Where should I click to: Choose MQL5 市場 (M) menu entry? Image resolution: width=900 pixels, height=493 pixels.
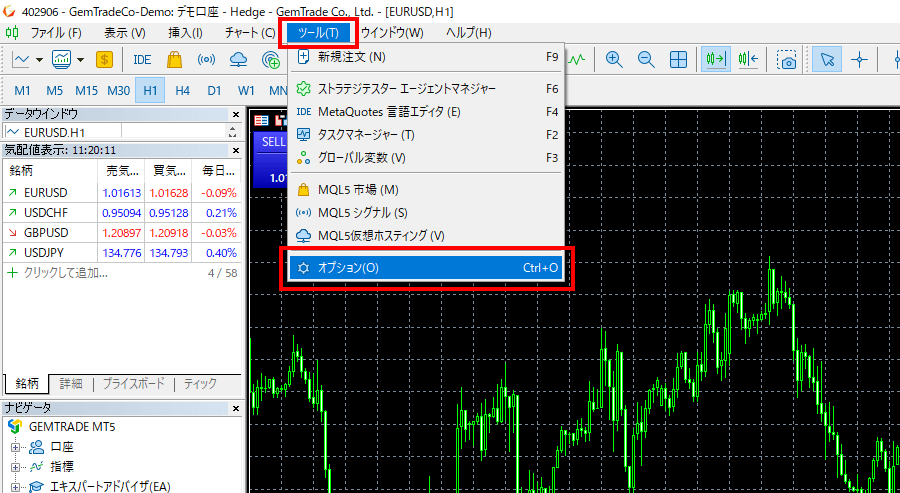(x=426, y=190)
